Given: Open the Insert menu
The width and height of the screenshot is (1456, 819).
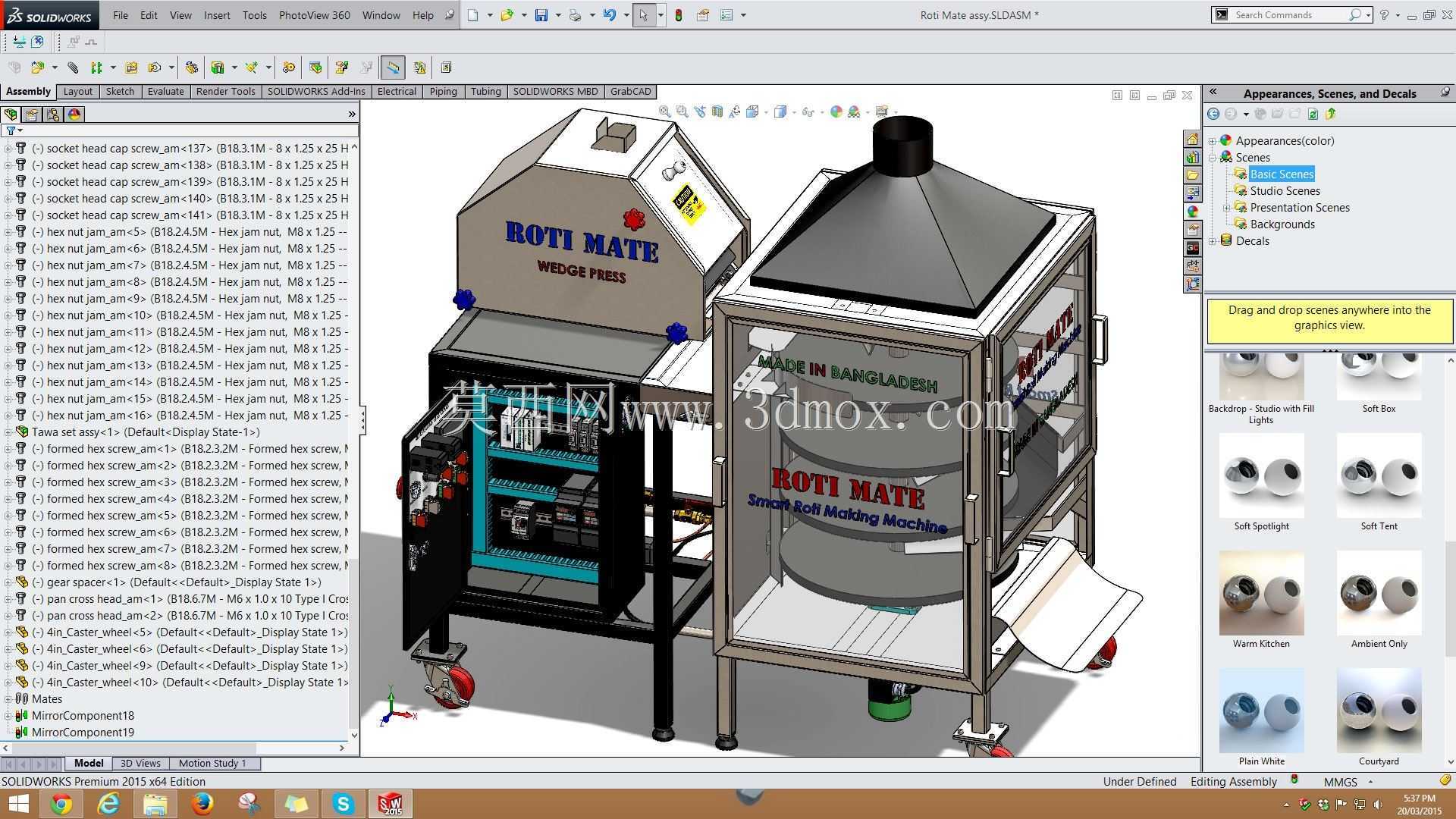Looking at the screenshot, I should 217,15.
